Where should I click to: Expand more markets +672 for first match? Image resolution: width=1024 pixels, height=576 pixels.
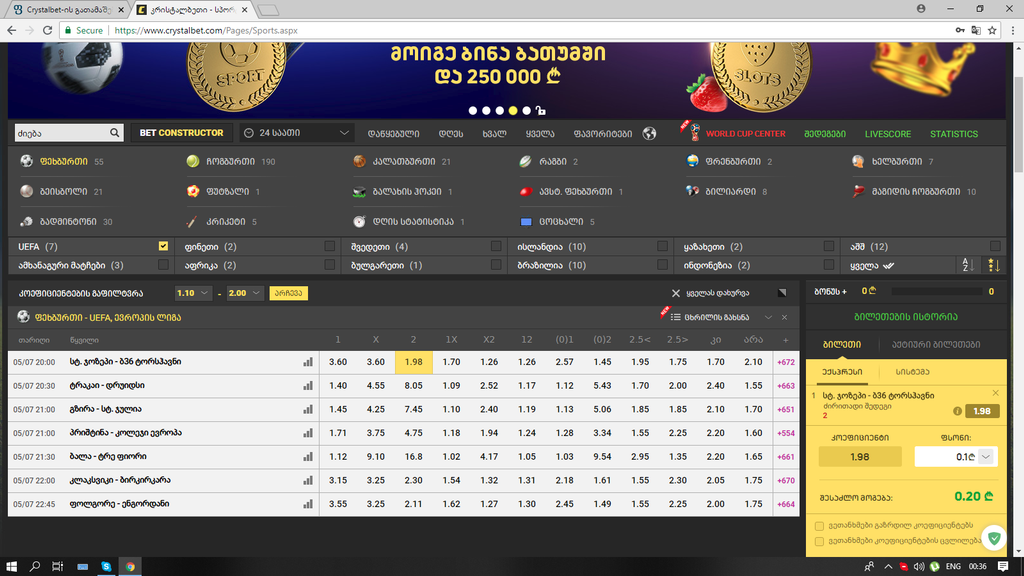coord(786,362)
